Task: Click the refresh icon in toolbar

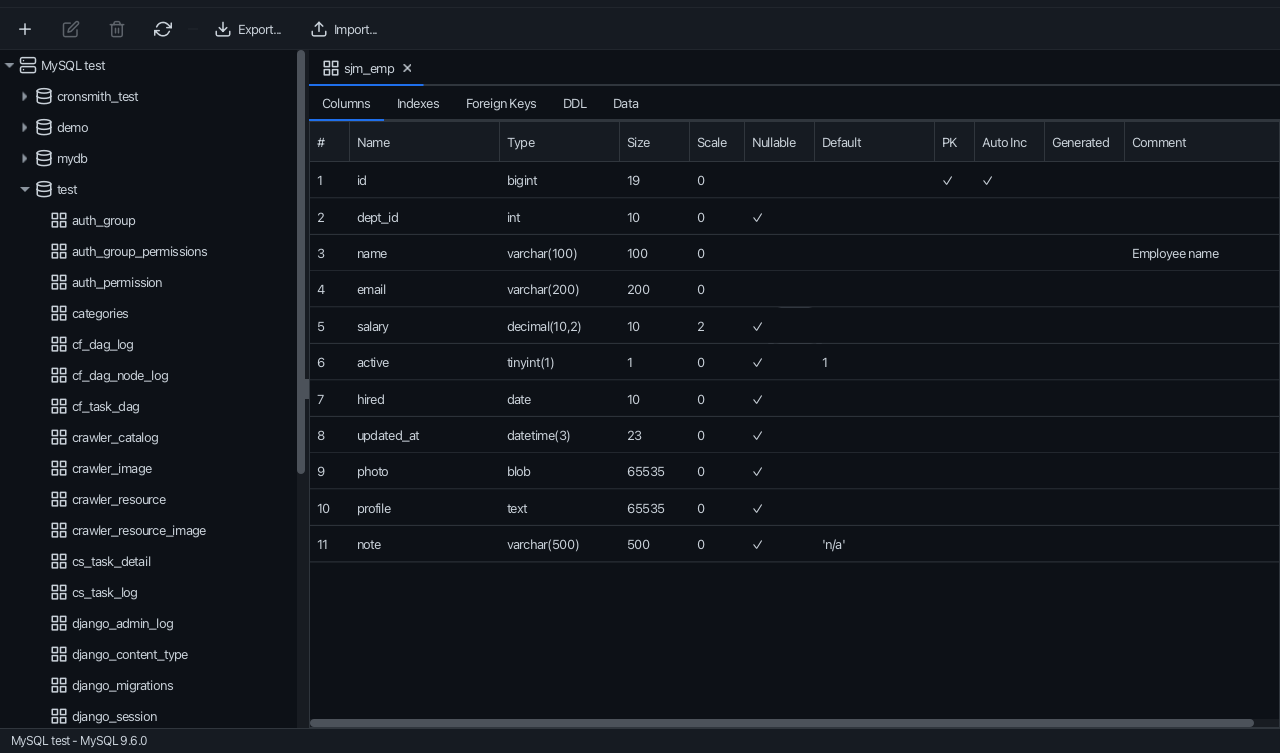Action: tap(163, 30)
